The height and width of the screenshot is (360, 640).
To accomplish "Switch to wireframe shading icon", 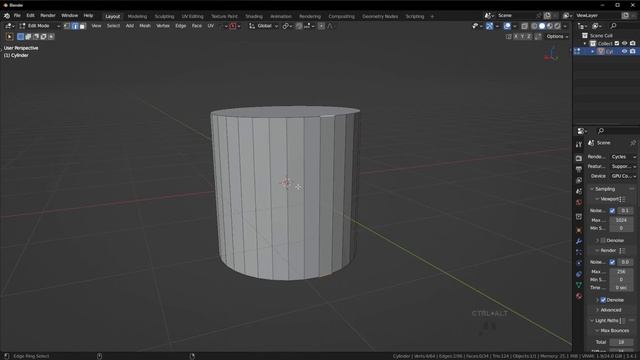I will (x=534, y=26).
